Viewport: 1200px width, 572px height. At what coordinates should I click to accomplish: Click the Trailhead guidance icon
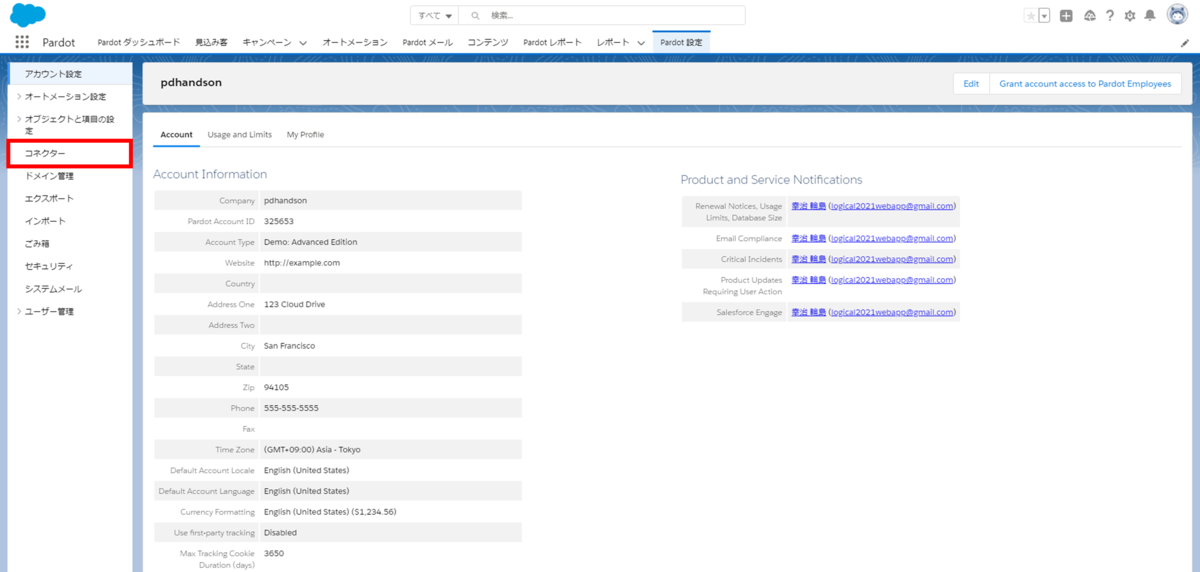[1089, 16]
